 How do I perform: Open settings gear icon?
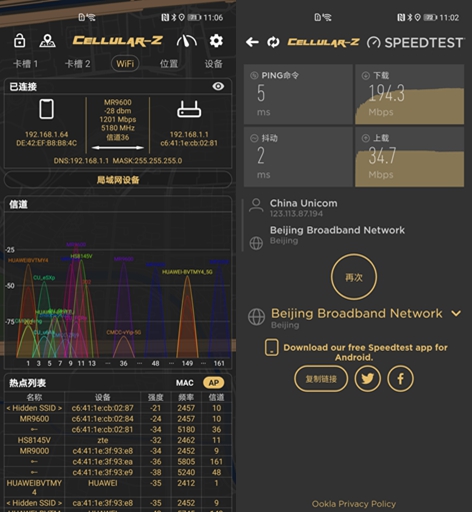(216, 41)
